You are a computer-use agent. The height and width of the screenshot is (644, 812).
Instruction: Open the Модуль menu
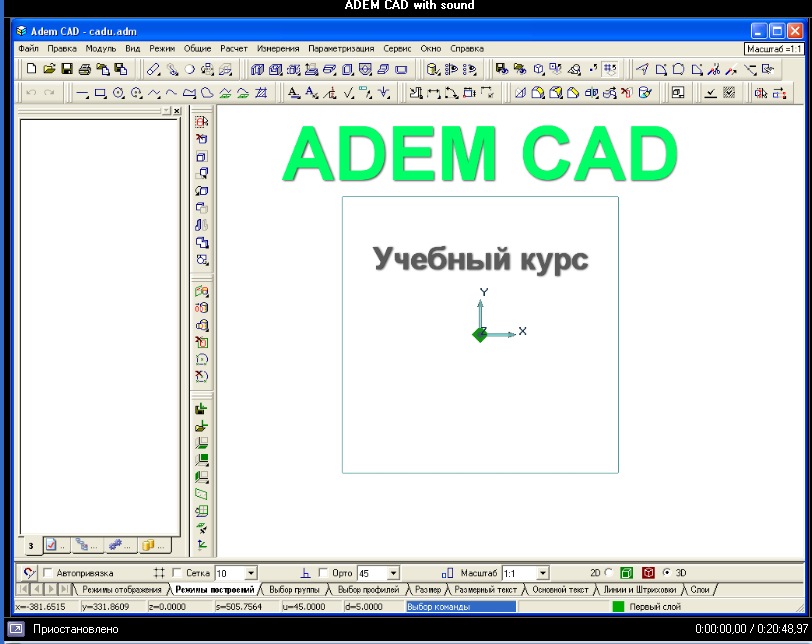[101, 49]
